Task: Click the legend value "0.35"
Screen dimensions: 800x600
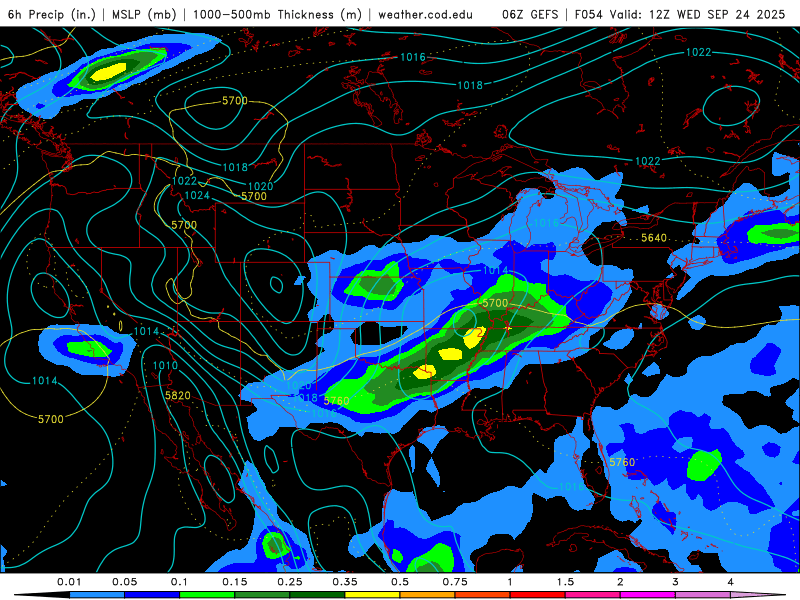Action: [345, 582]
